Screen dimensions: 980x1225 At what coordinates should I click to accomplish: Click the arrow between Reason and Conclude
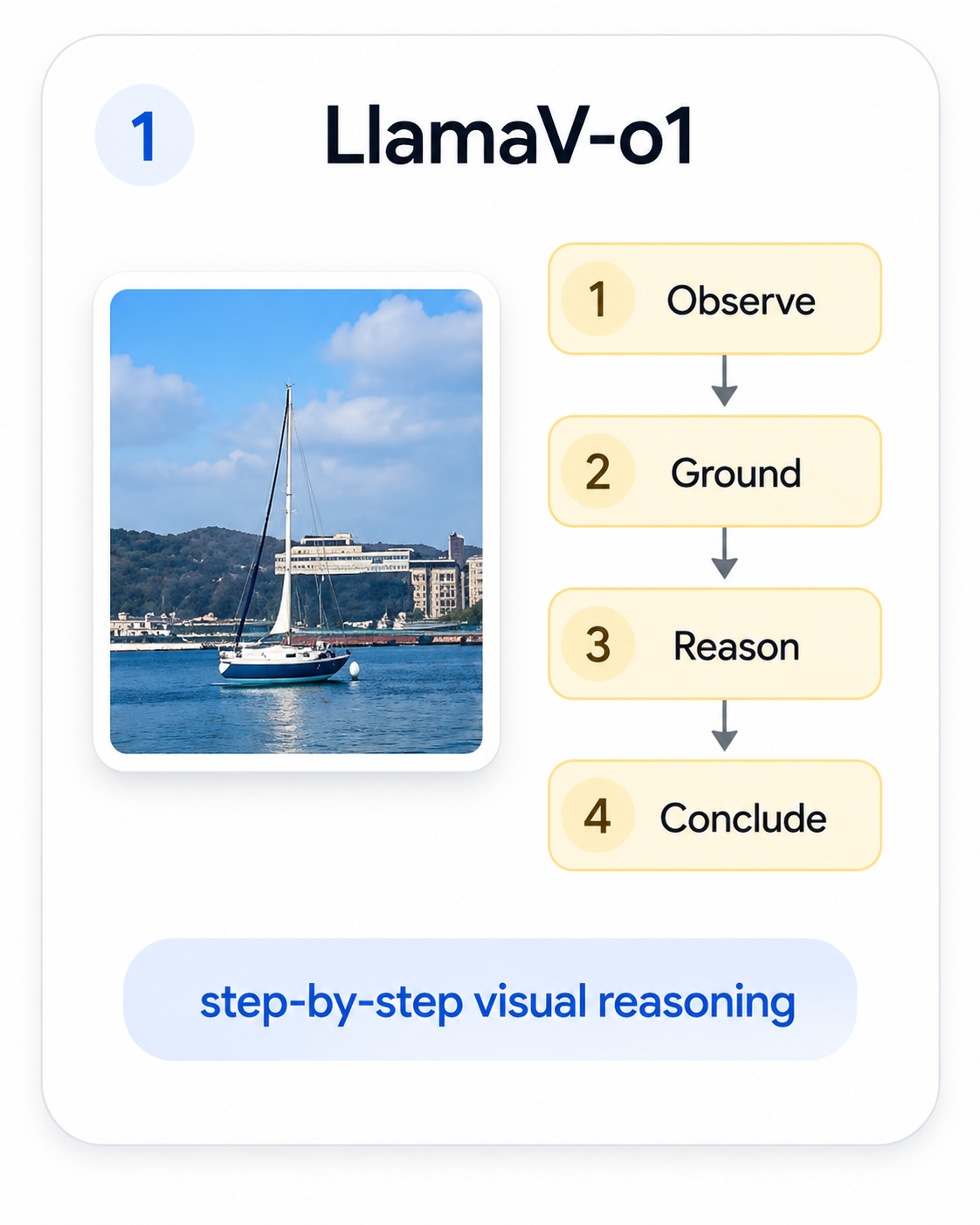[x=724, y=726]
